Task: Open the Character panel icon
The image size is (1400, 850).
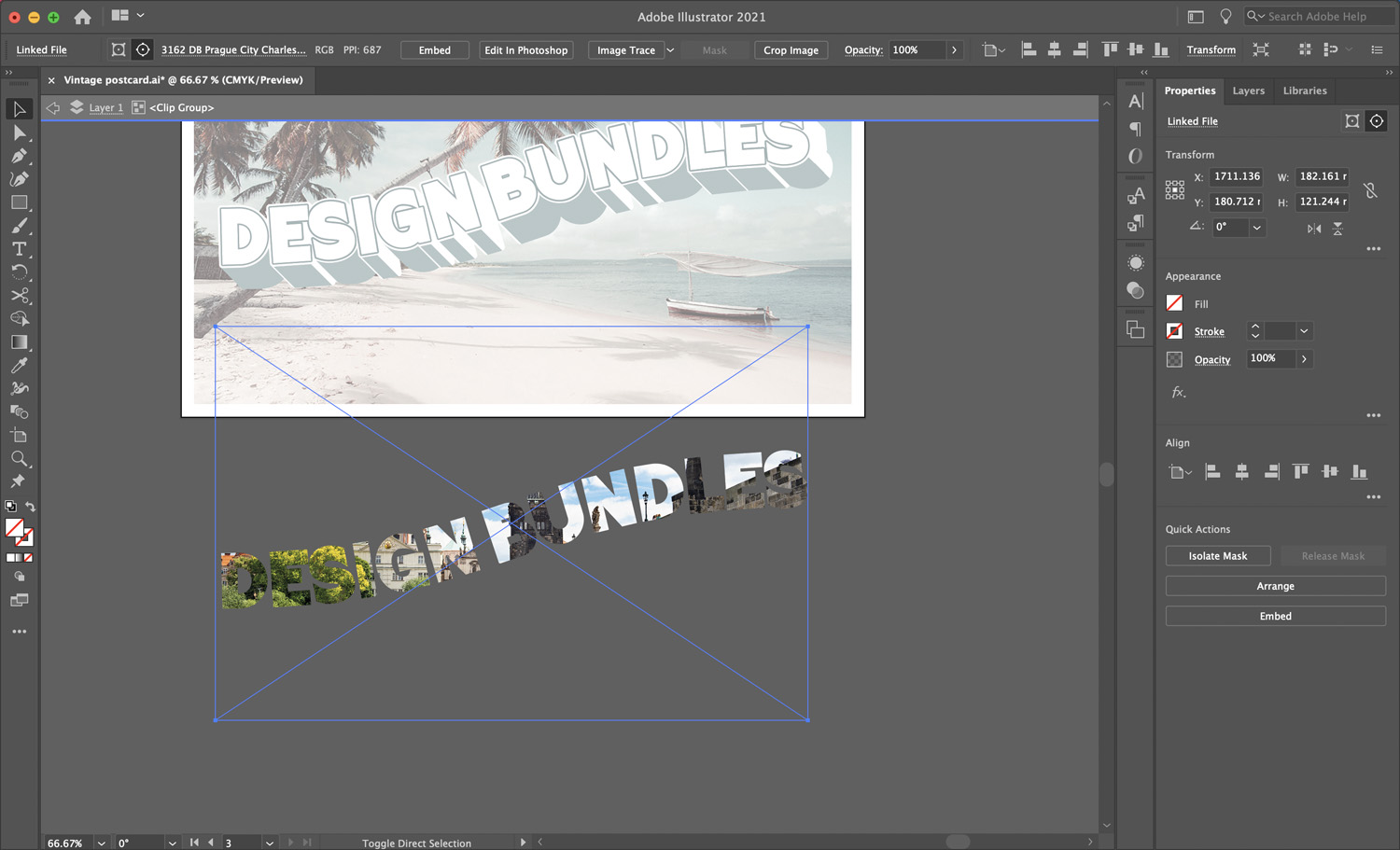Action: tap(1136, 102)
